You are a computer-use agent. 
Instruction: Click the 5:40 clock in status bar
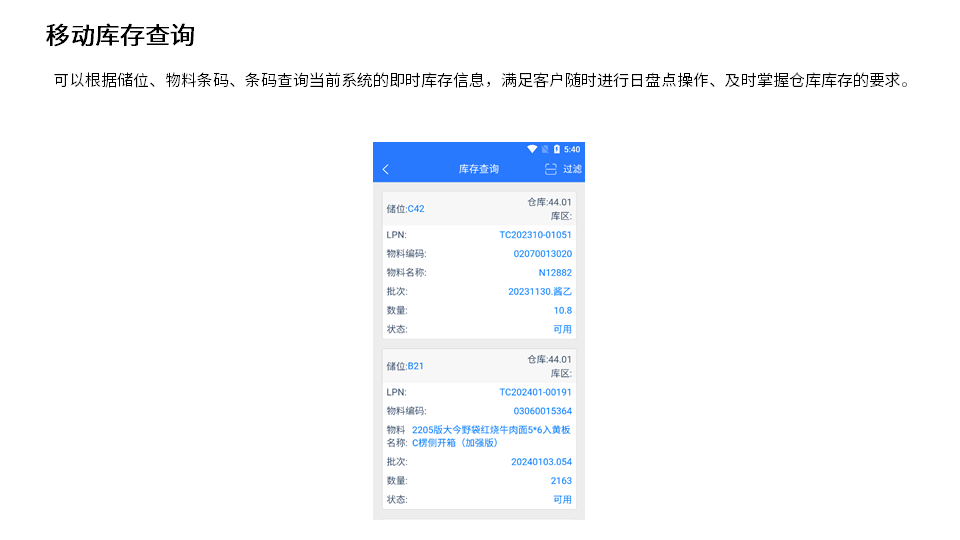(x=572, y=149)
